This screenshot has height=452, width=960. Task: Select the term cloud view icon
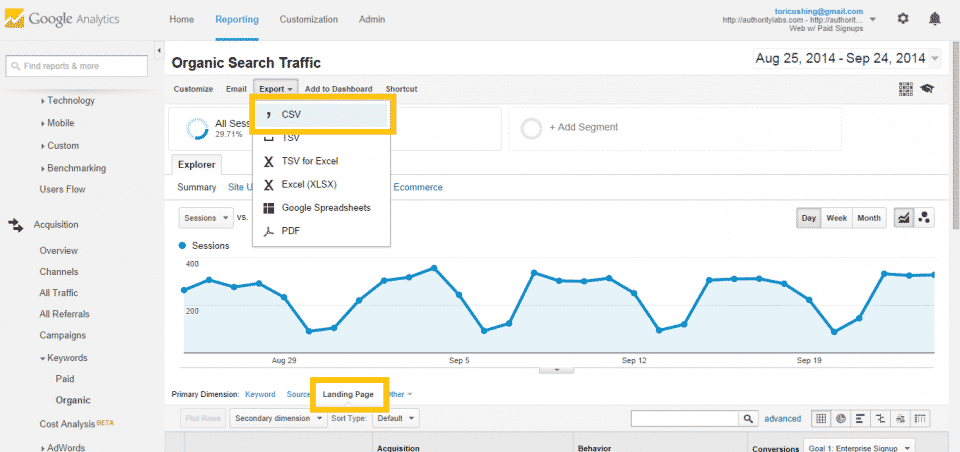tap(900, 418)
